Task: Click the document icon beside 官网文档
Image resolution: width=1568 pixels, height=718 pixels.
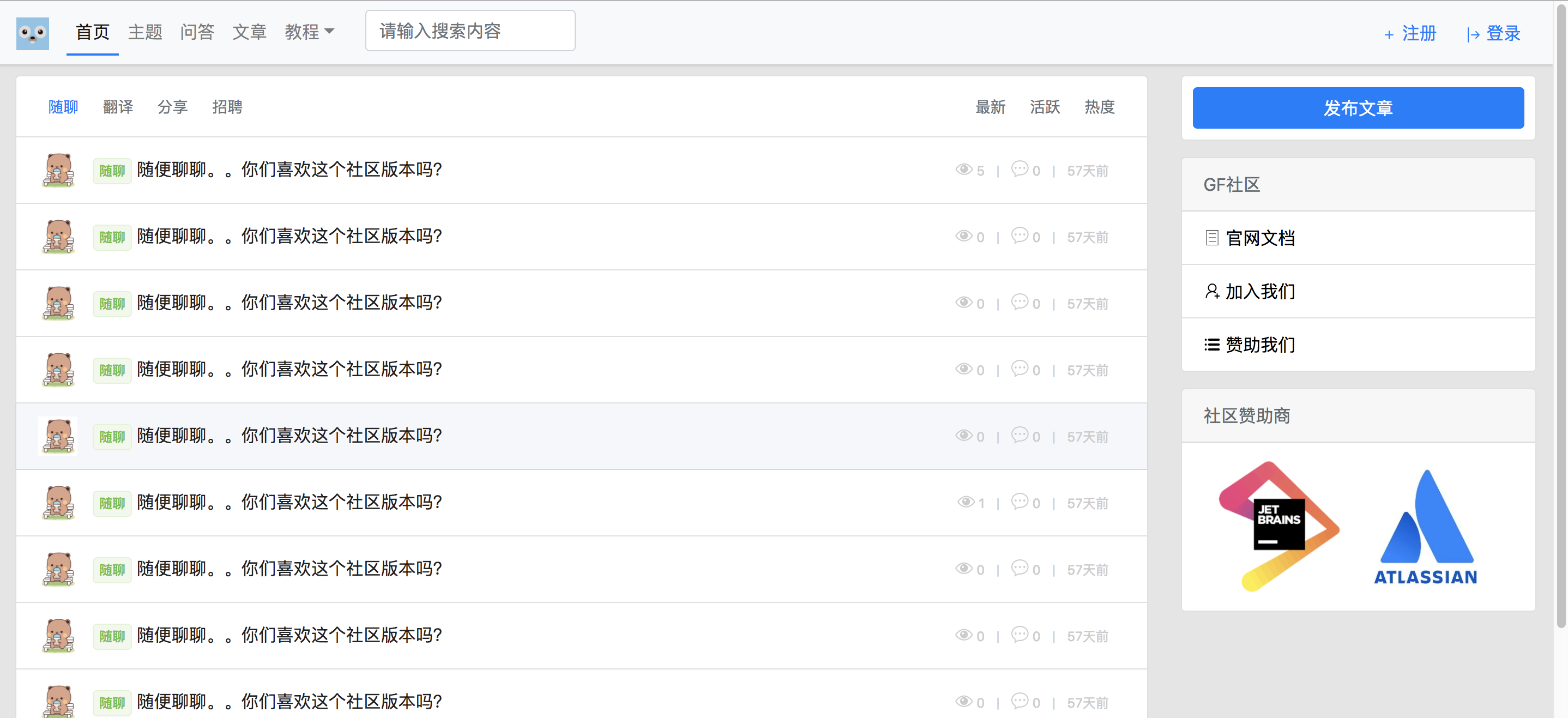Action: (1211, 238)
